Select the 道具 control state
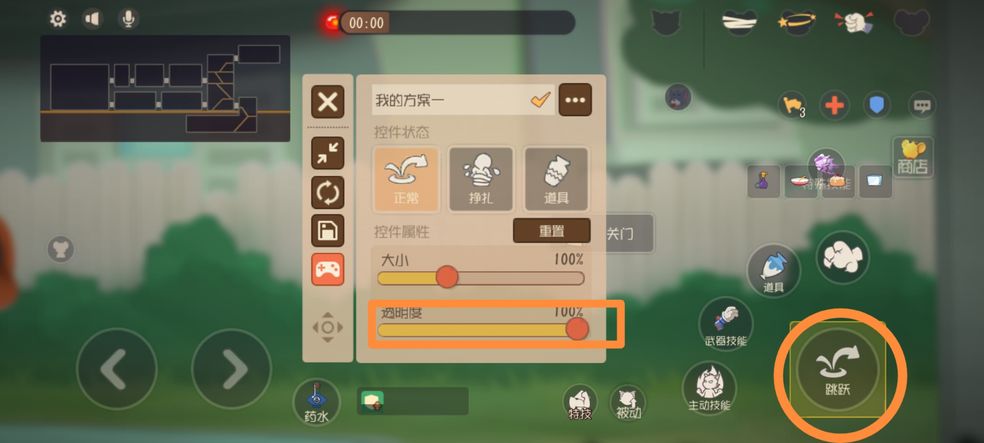984x443 pixels. [556, 179]
